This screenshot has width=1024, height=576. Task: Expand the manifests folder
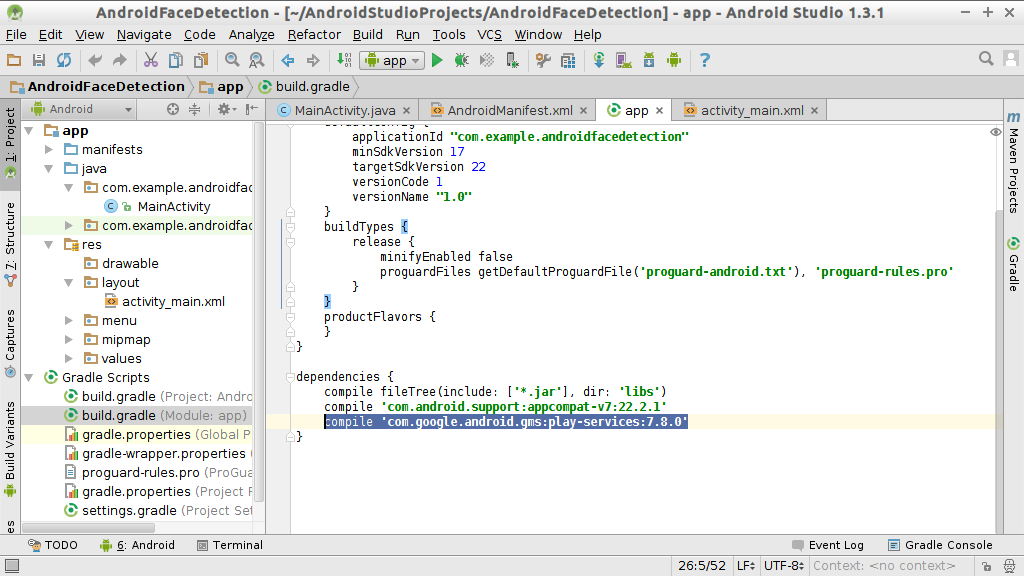(49, 150)
